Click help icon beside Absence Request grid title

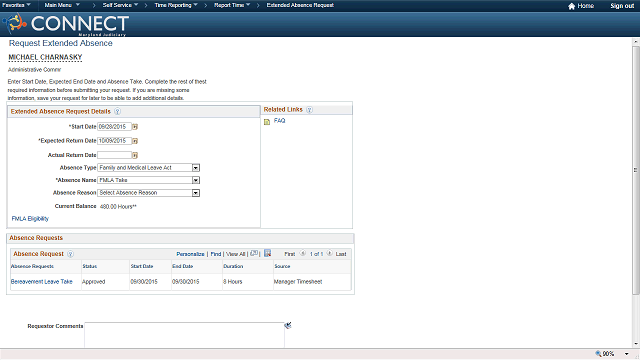[70, 254]
